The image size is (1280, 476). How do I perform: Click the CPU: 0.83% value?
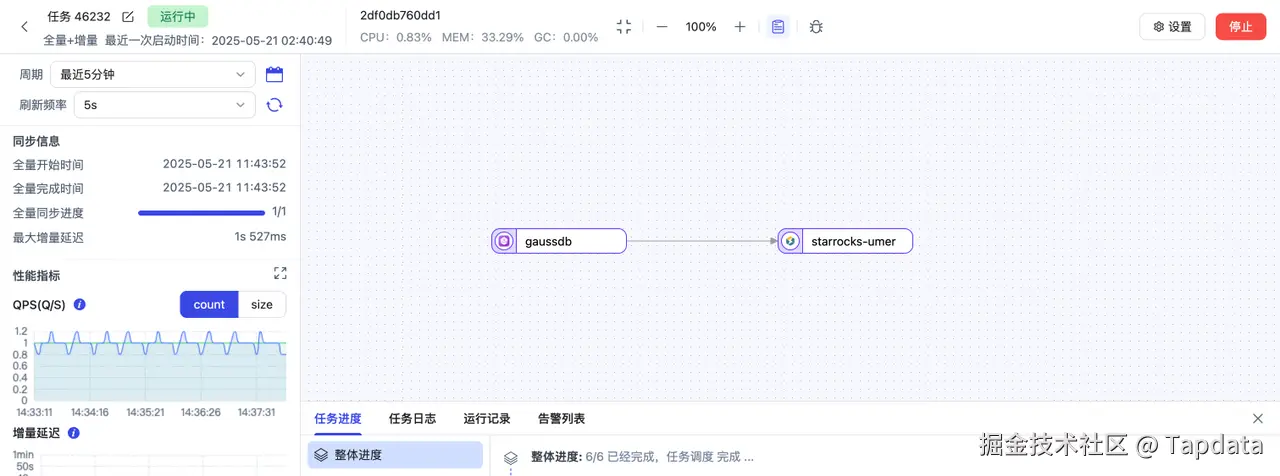(396, 37)
